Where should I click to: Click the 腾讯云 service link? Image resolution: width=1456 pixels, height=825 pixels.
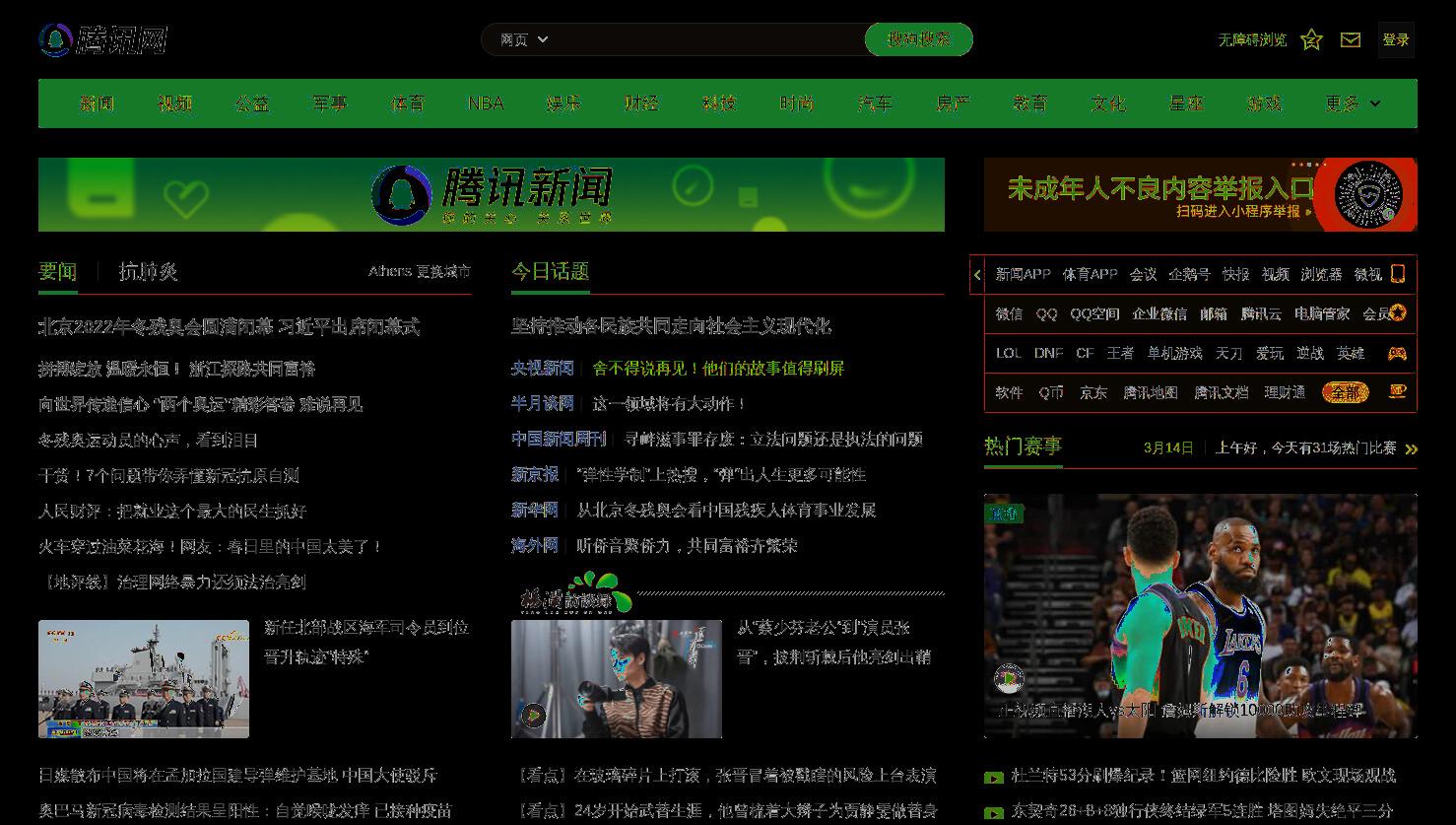1261,314
